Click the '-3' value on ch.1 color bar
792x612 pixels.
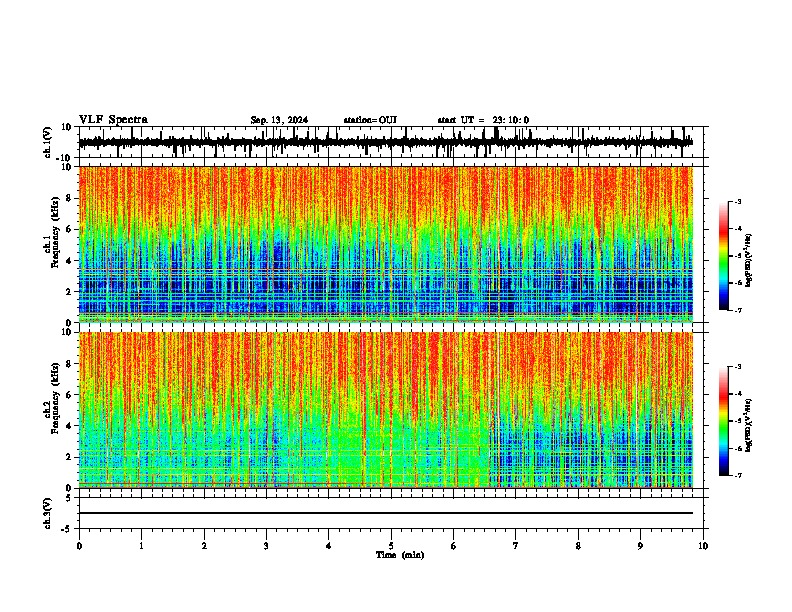[738, 201]
